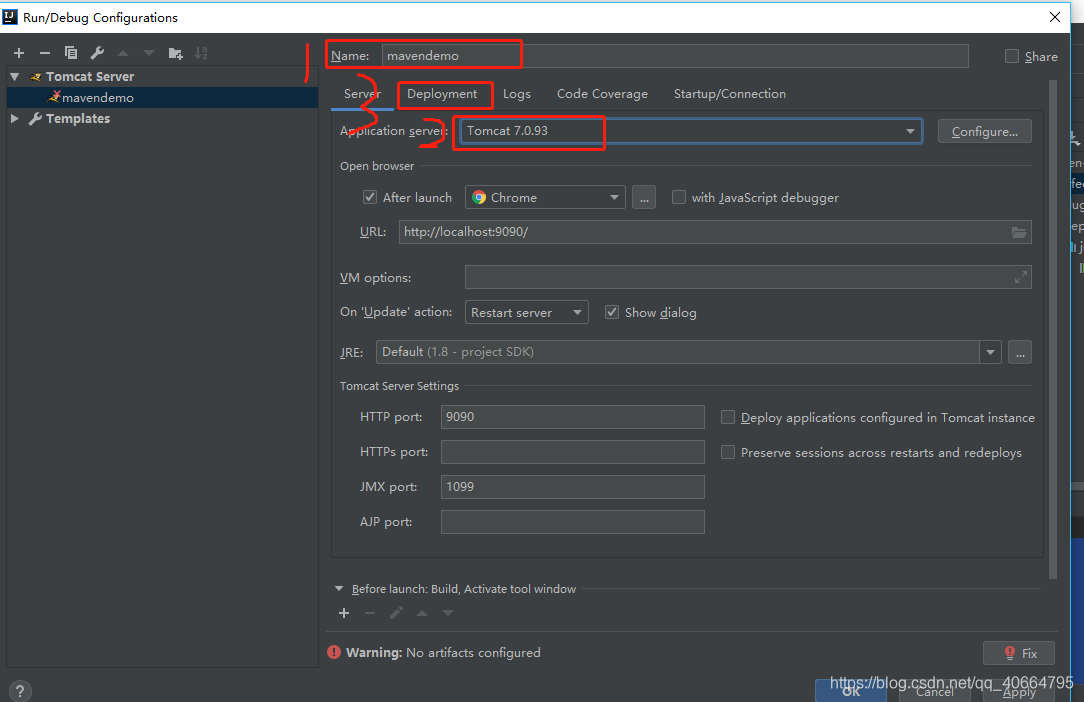
Task: Collapse the Tomcat Server tree node
Action: 15,77
